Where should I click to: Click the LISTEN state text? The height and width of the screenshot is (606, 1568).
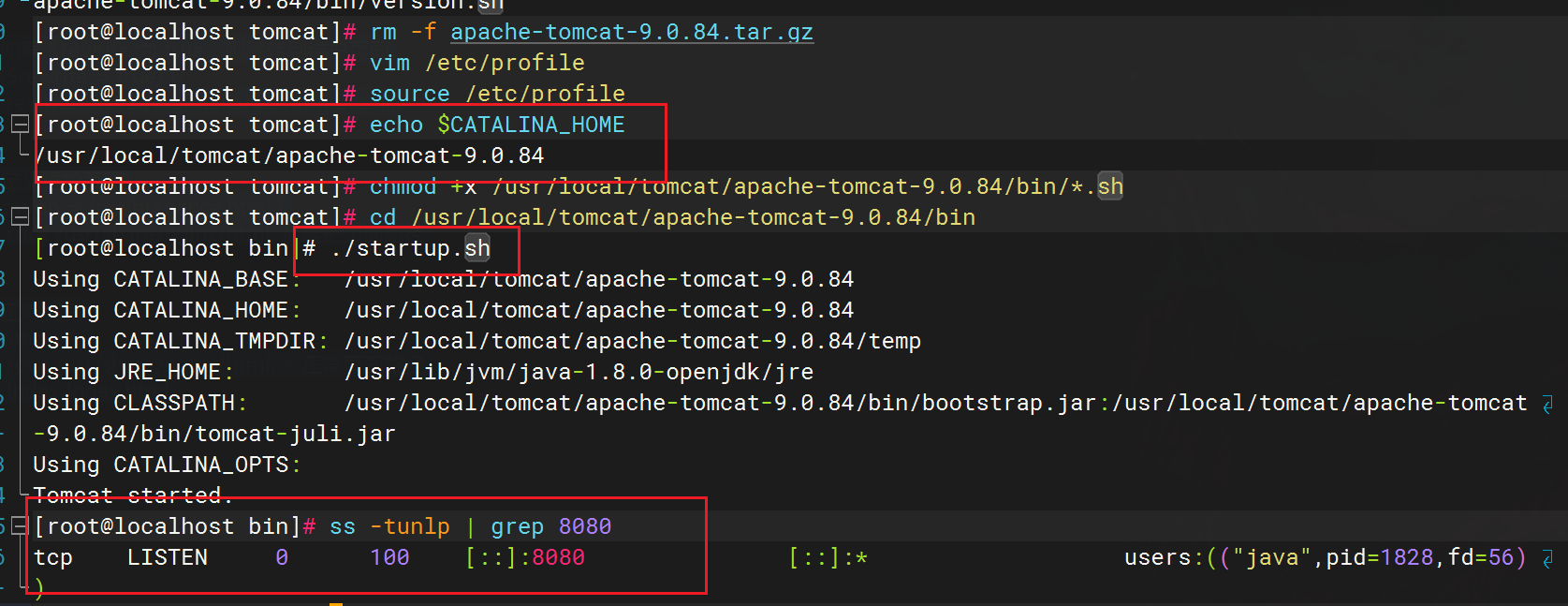coord(168,557)
